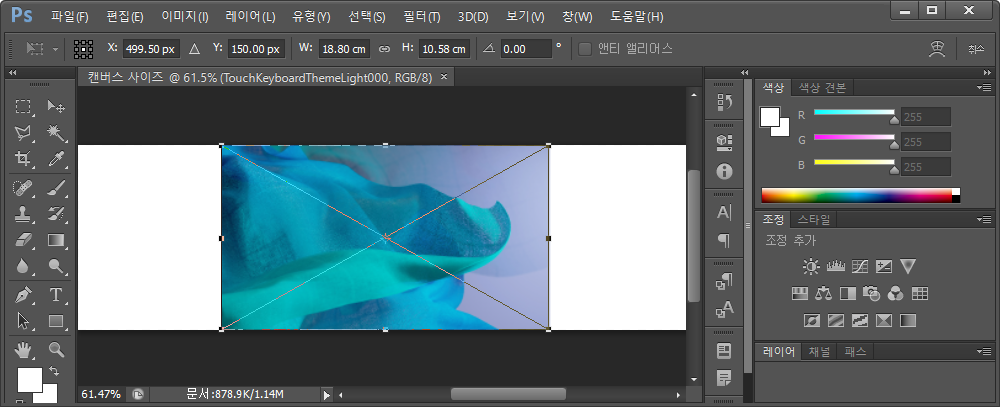The image size is (1000, 407).
Task: Select the Brush tool
Action: coord(56,188)
